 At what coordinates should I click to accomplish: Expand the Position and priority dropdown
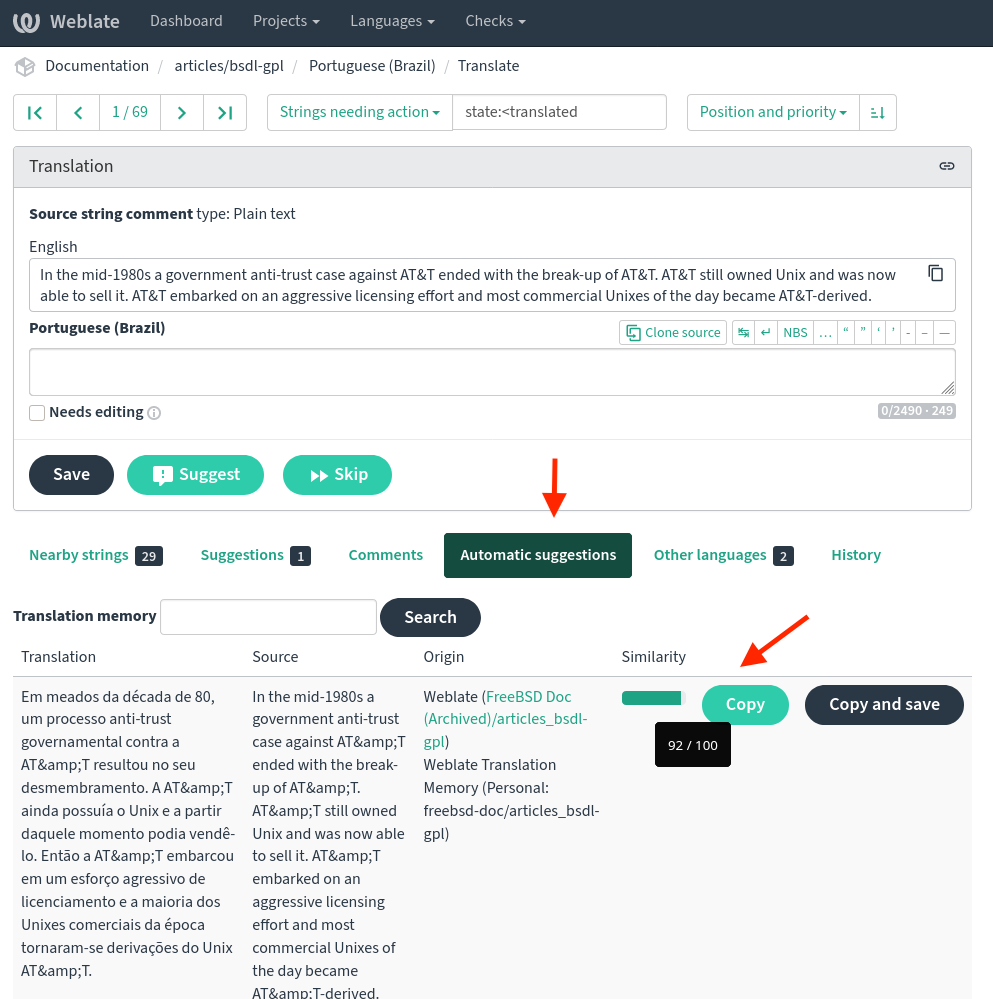[773, 113]
